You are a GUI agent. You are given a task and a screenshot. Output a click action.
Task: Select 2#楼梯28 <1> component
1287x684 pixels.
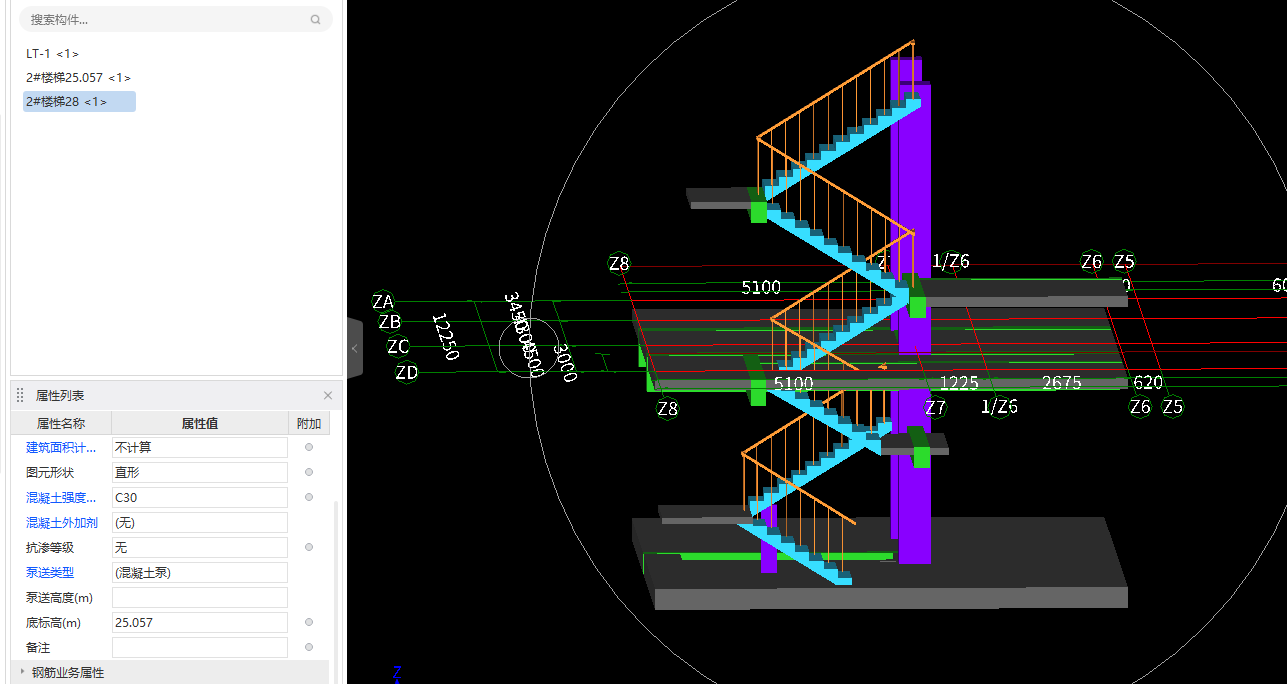coord(79,101)
